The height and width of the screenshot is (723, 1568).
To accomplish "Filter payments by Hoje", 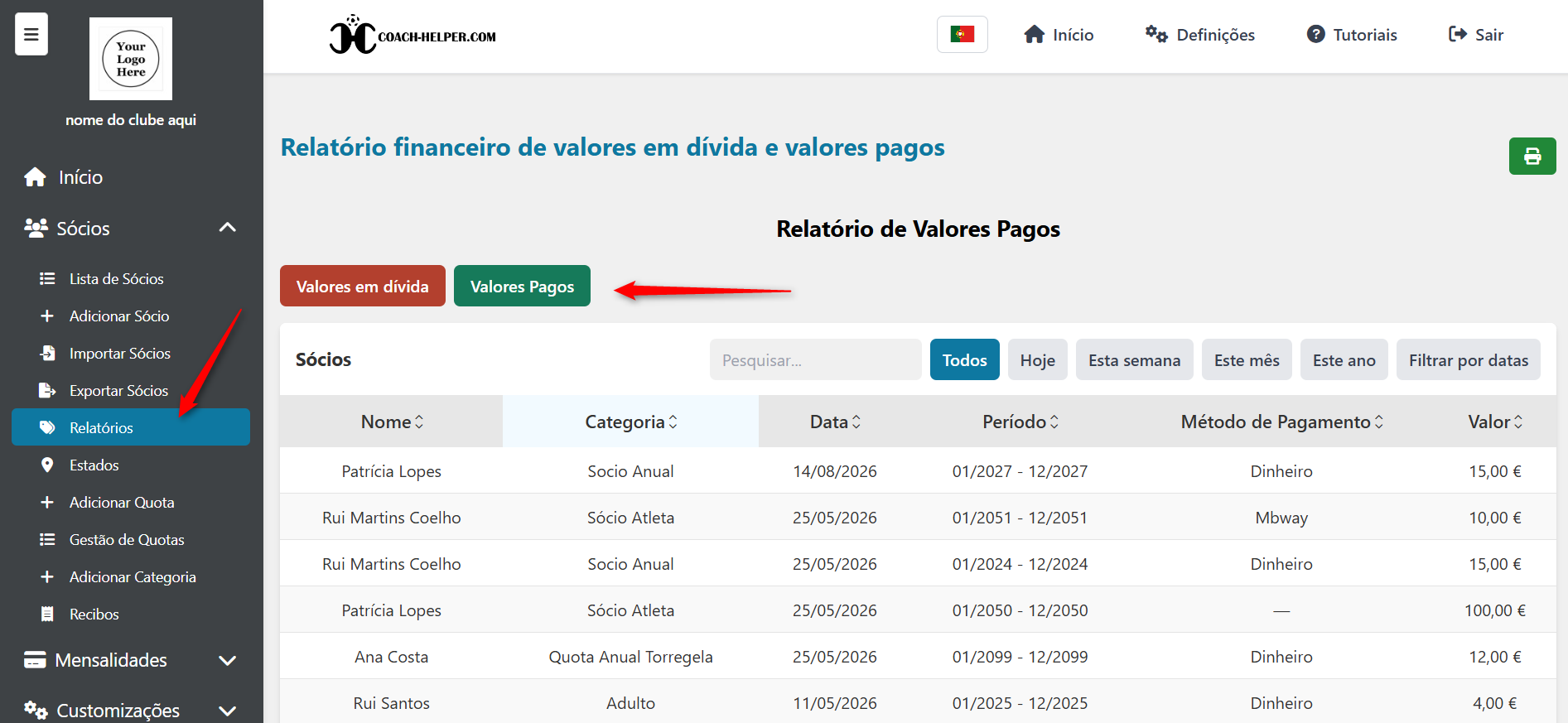I will coord(1038,359).
